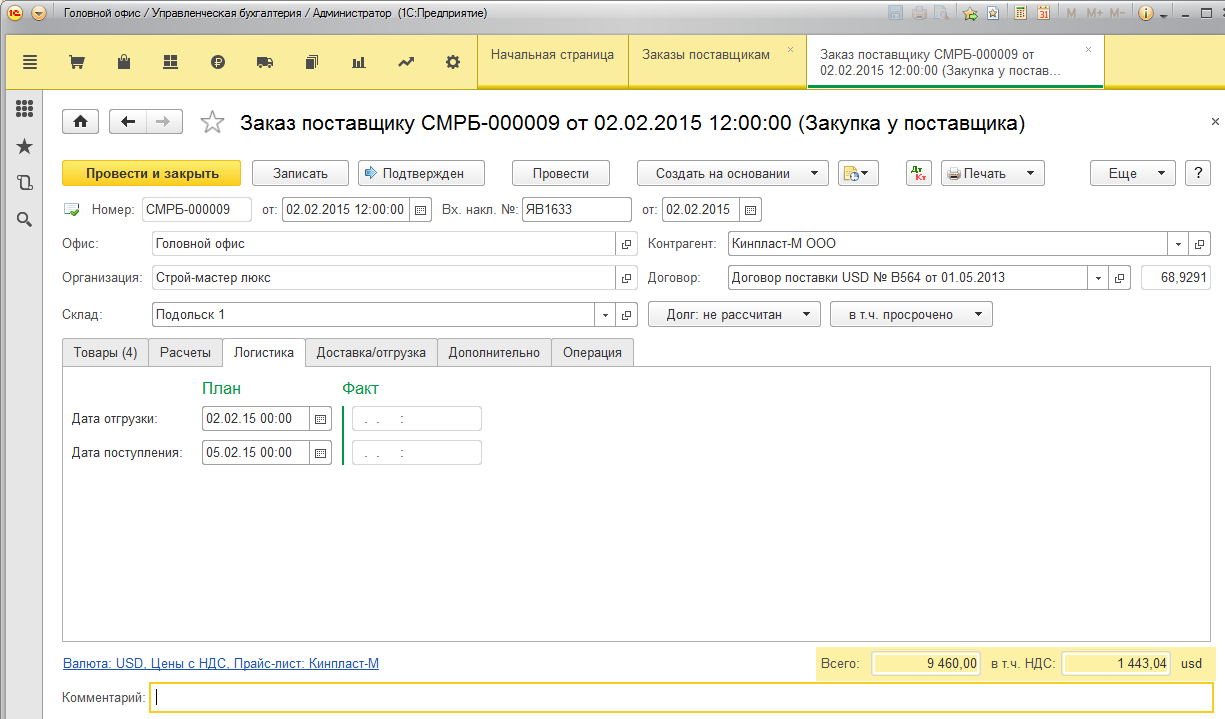
Task: Open calendar picker for document date
Action: pyautogui.click(x=421, y=210)
